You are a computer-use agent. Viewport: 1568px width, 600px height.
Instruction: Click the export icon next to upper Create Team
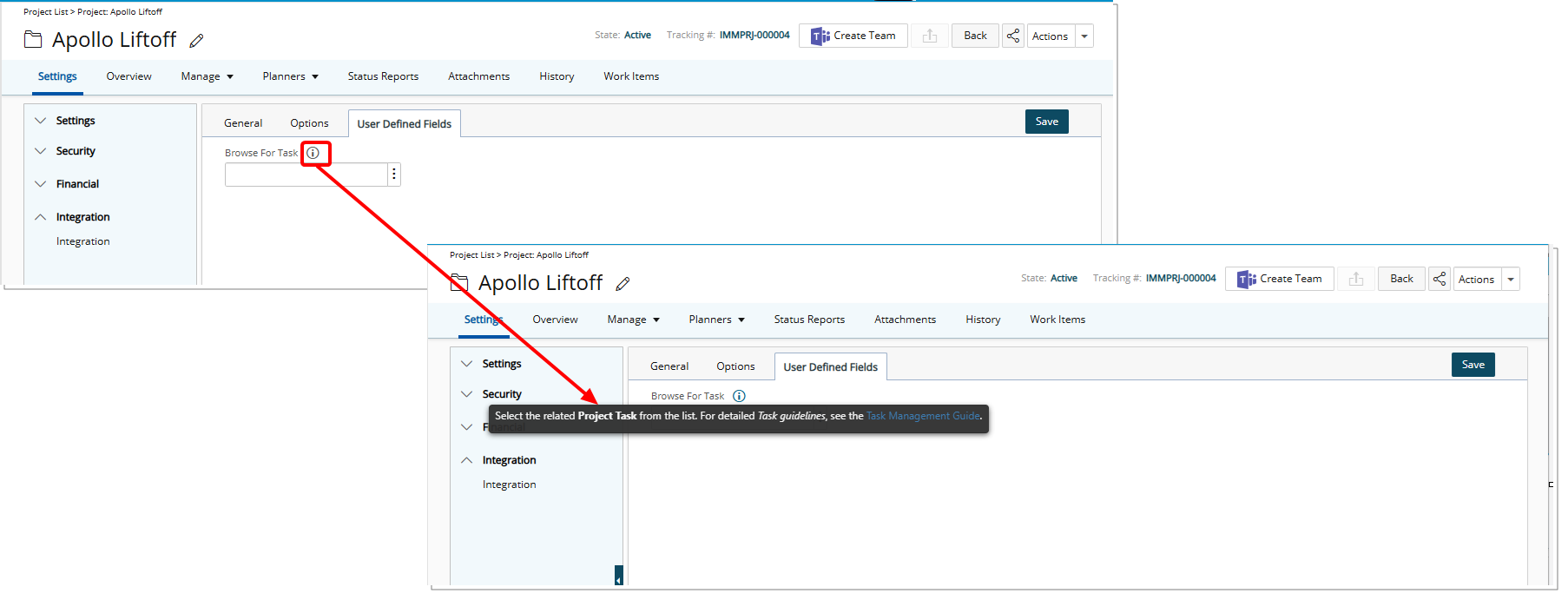(930, 36)
